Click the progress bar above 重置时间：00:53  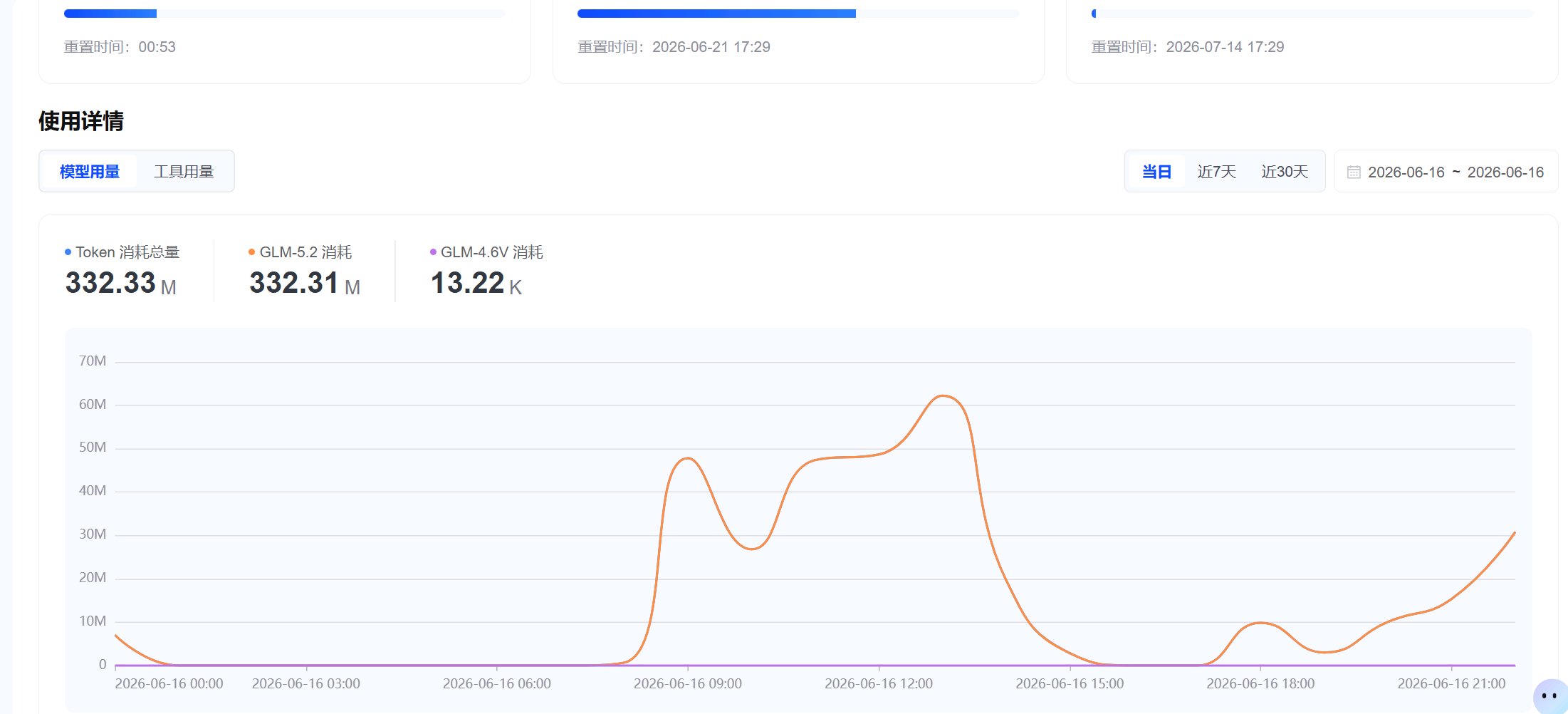coord(285,14)
